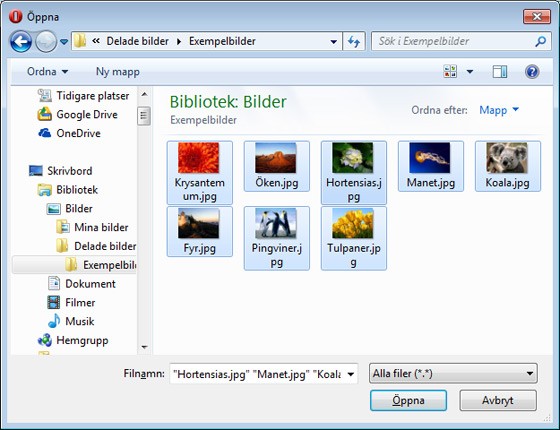The width and height of the screenshot is (560, 430).
Task: Select Hemgrupp in sidebar
Action: coord(73,340)
